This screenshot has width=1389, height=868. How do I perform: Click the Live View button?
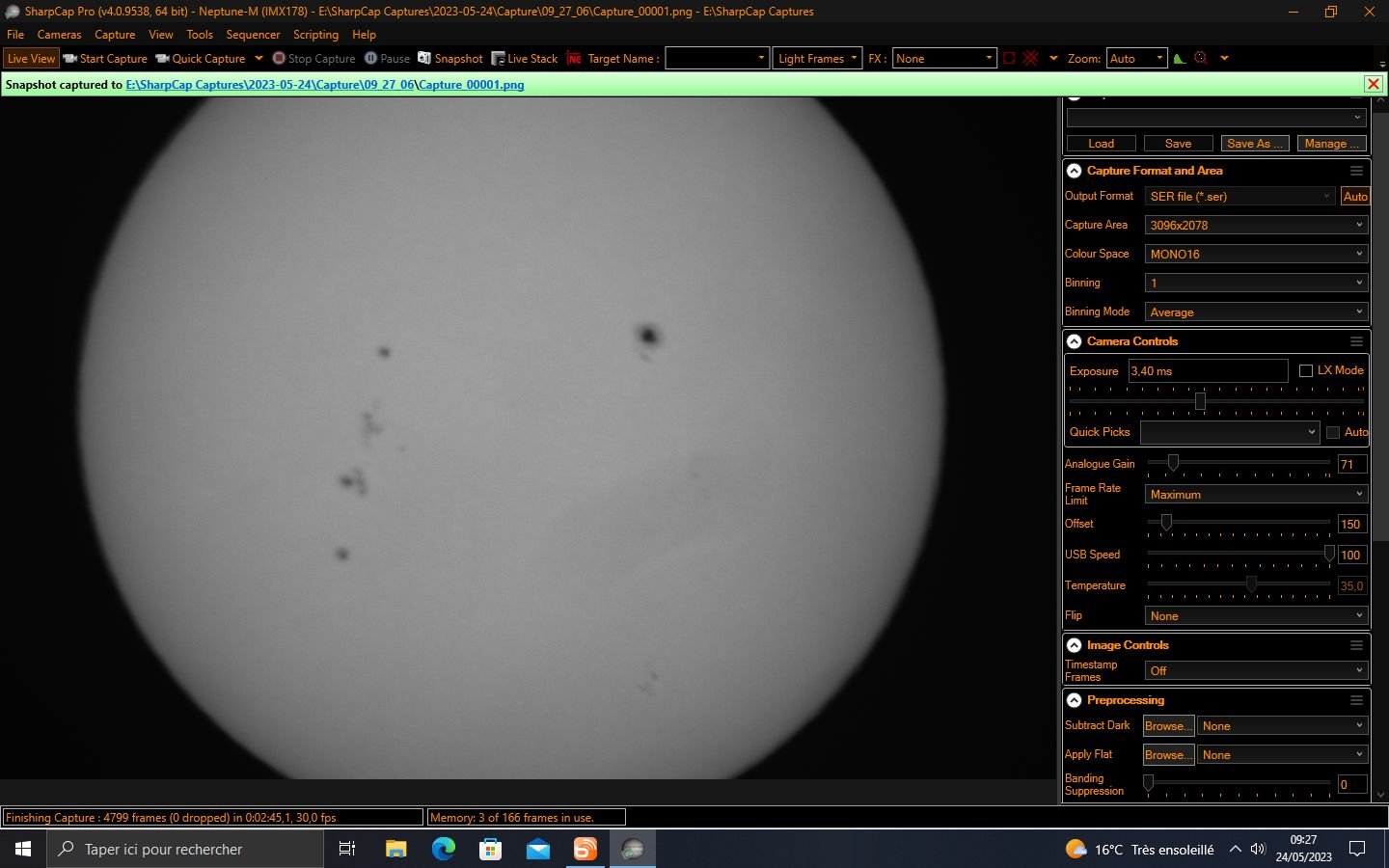click(x=31, y=59)
